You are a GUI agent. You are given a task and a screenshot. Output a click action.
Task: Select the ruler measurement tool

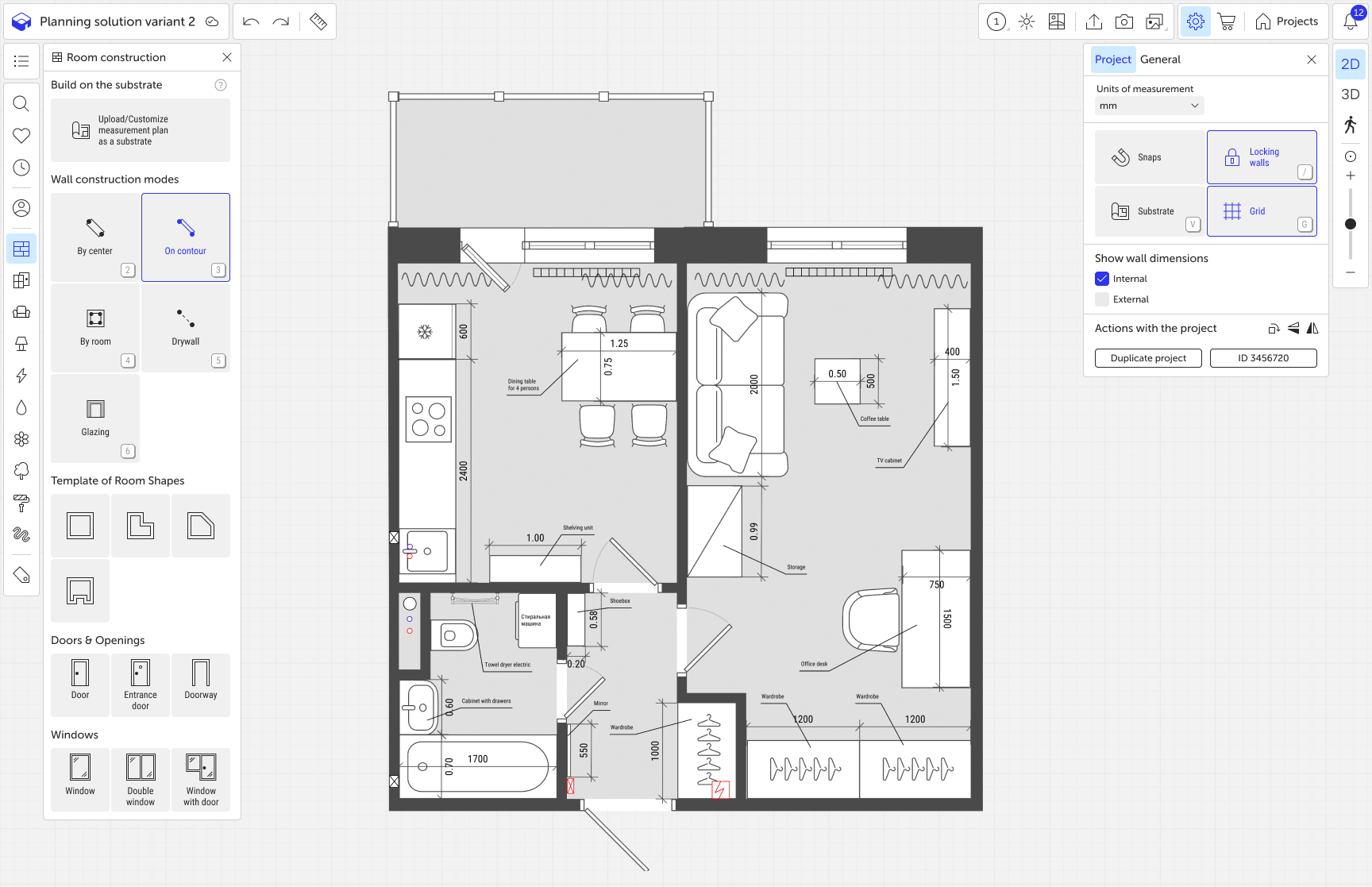pyautogui.click(x=318, y=21)
